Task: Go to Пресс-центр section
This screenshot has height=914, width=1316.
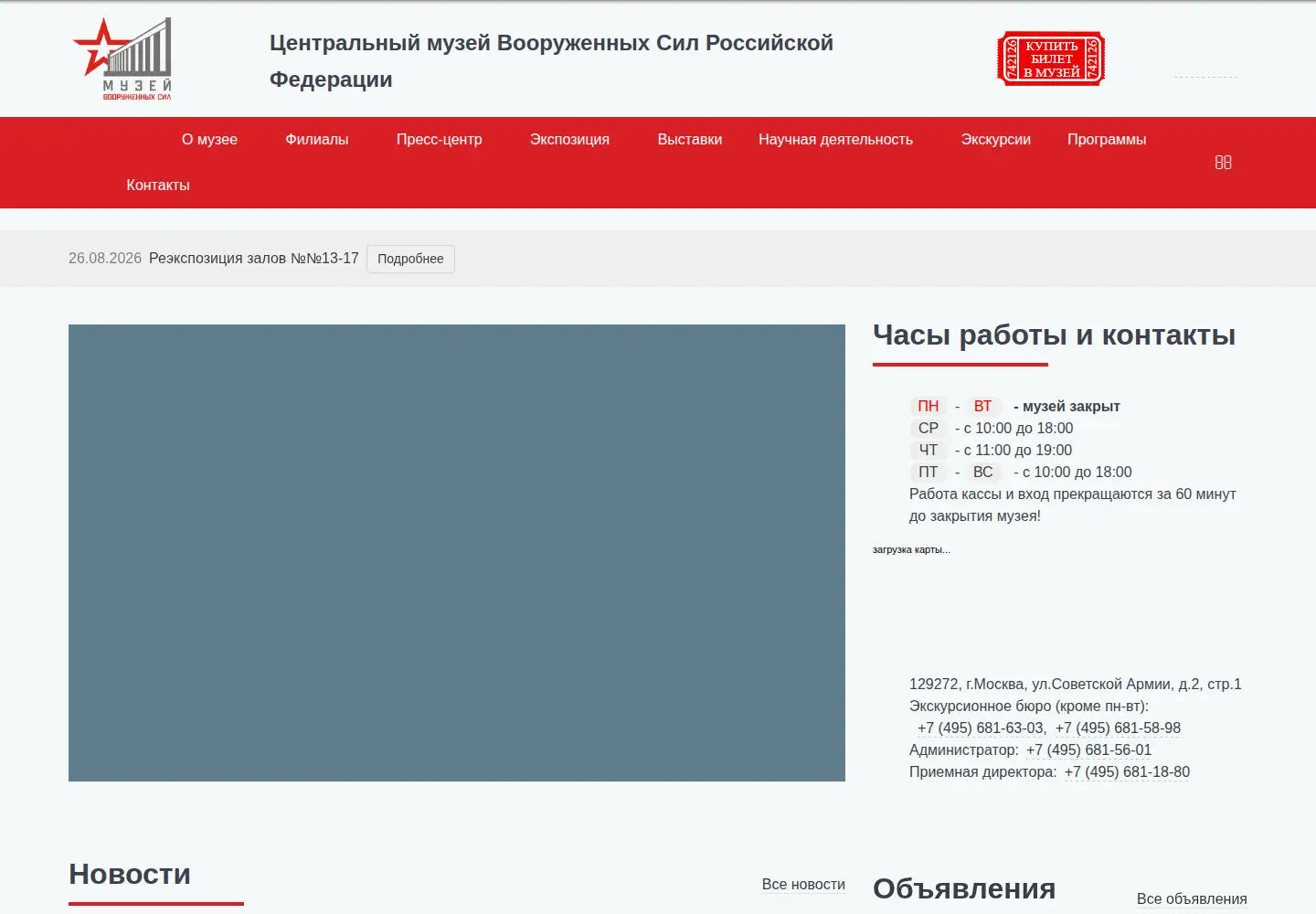Action: tap(439, 140)
